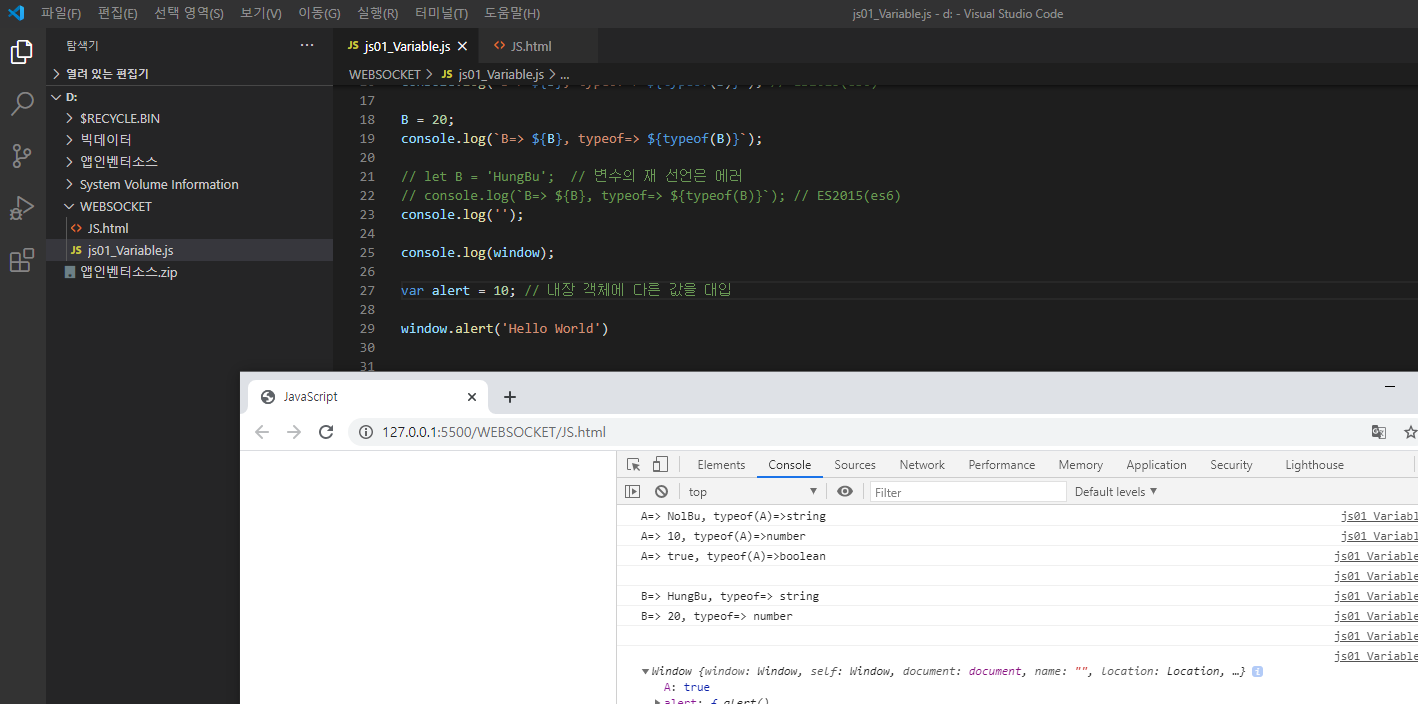Switch to the Security DevTools tab
The image size is (1418, 704).
point(1231,465)
